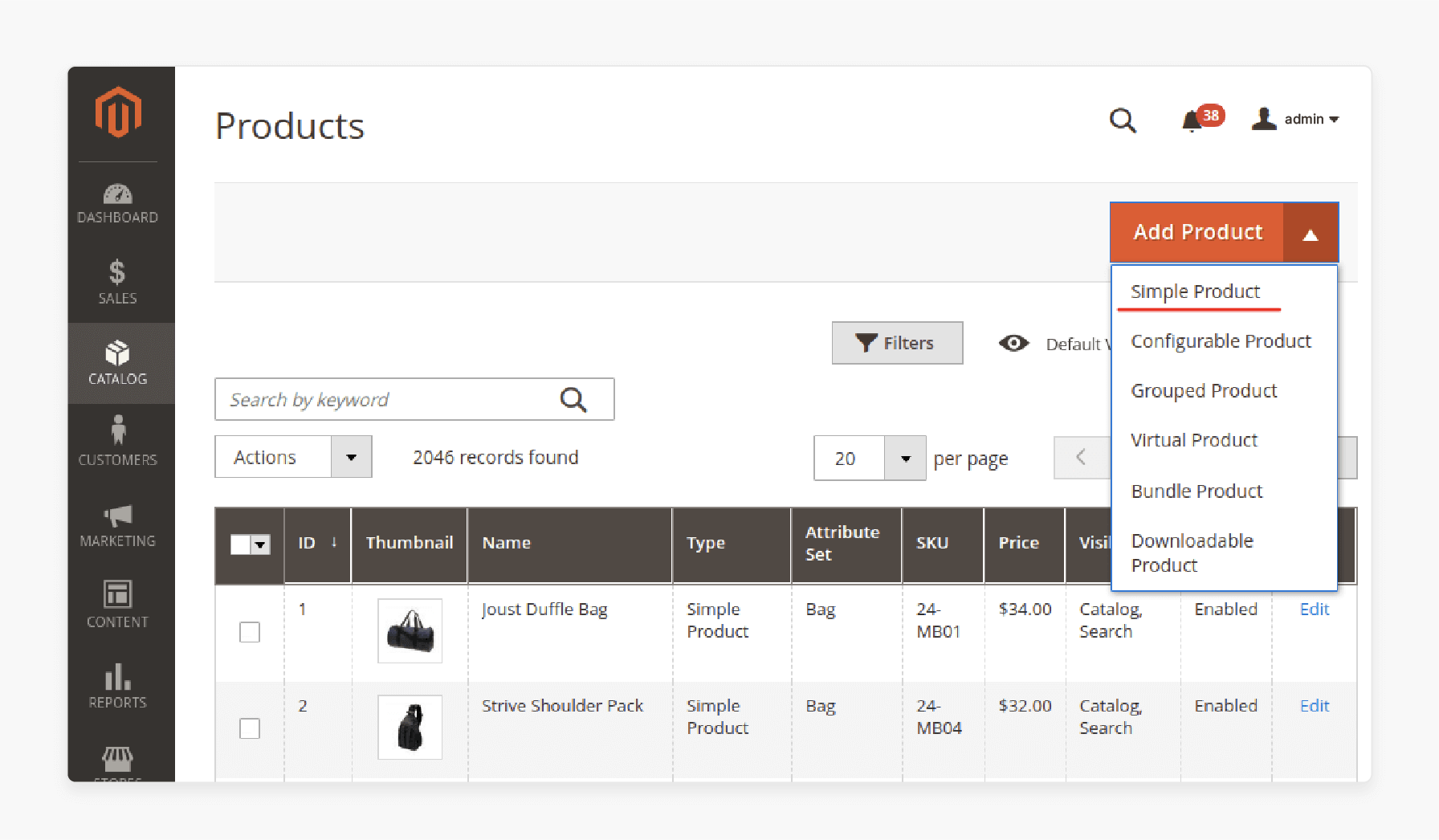Open the Reports sidebar section
Viewport: 1439px width, 840px height.
tap(118, 687)
